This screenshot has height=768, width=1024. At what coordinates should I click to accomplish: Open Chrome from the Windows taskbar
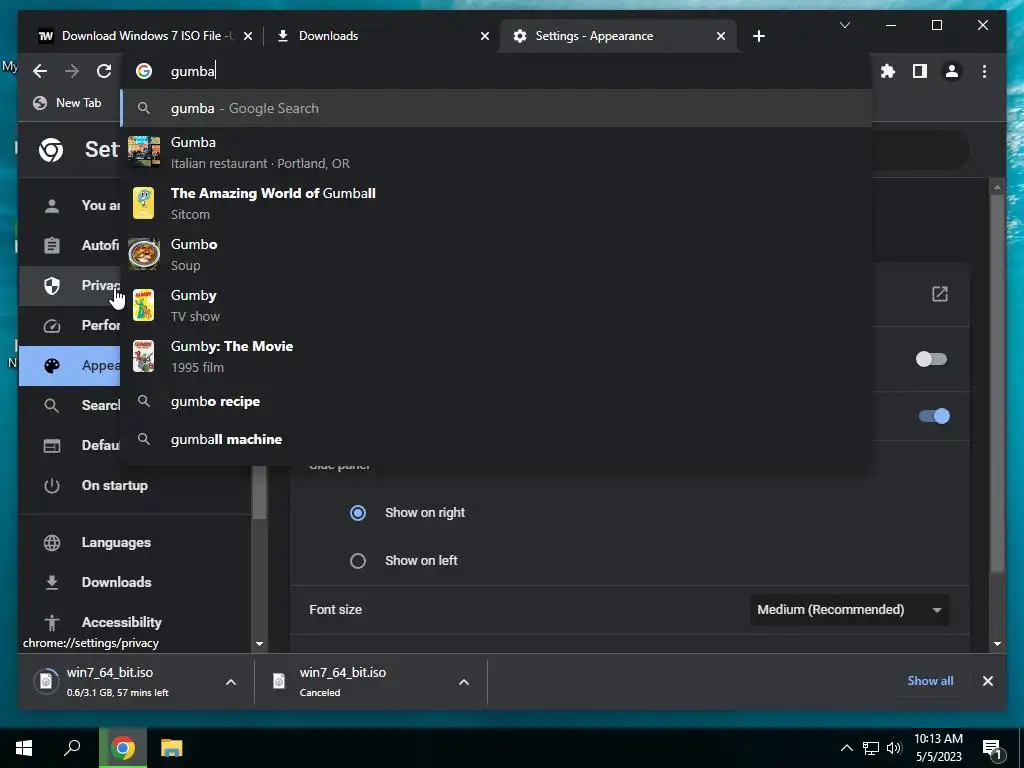122,748
